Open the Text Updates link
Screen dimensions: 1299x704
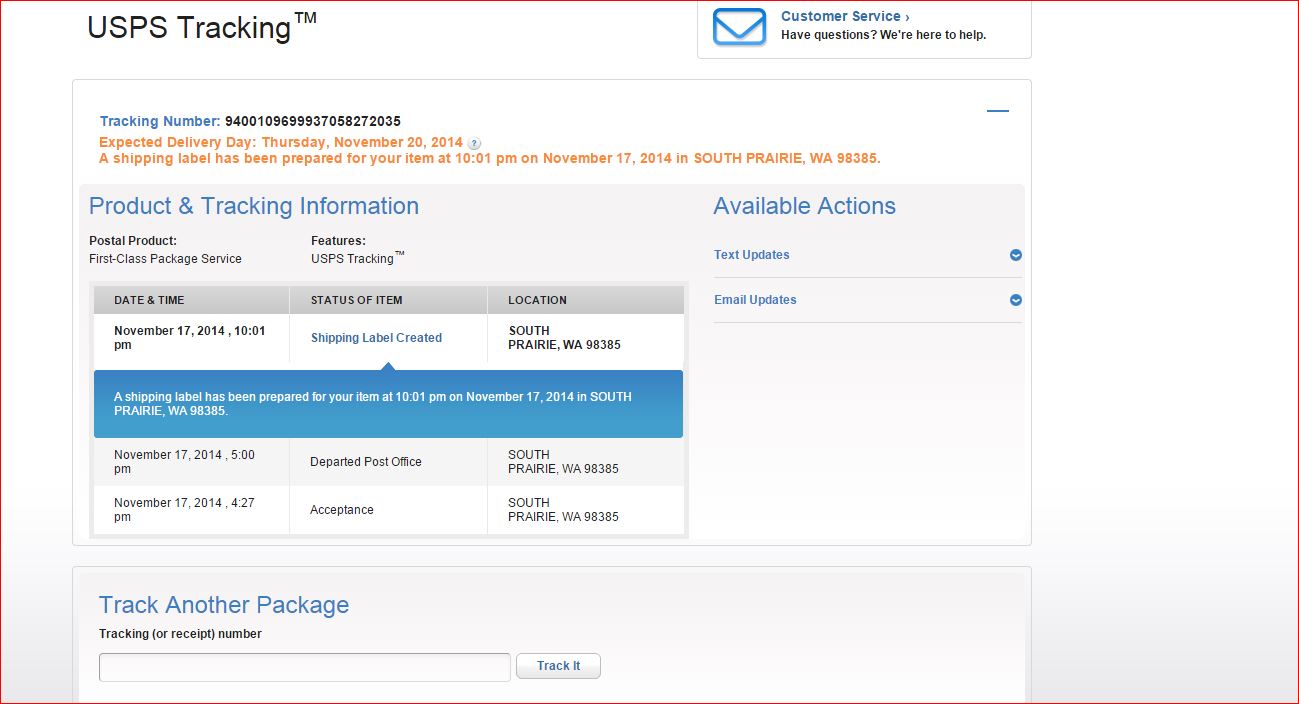click(752, 255)
